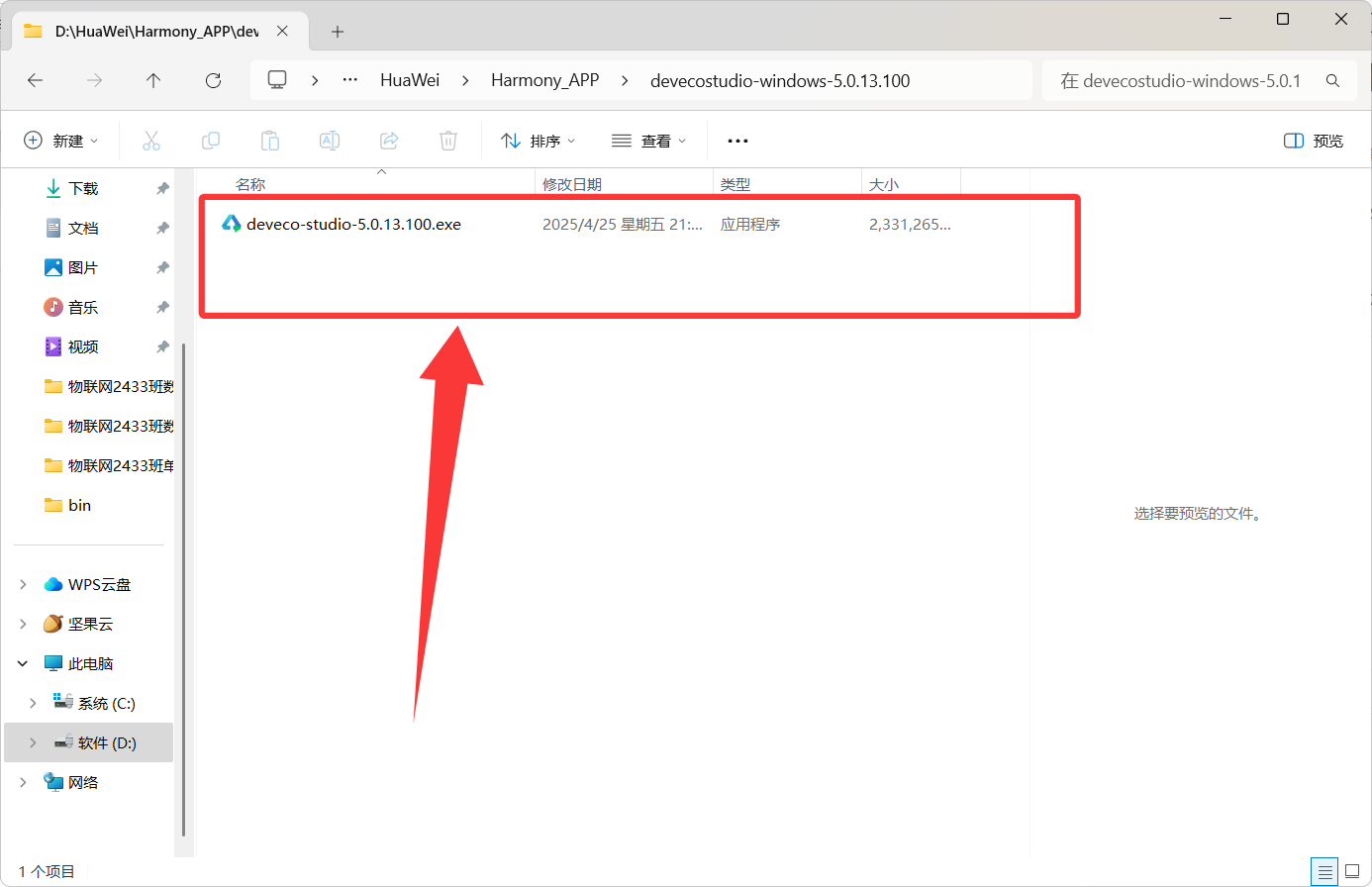Image resolution: width=1372 pixels, height=887 pixels.
Task: Navigate to Harmony_APP breadcrumb folder
Action: (544, 80)
